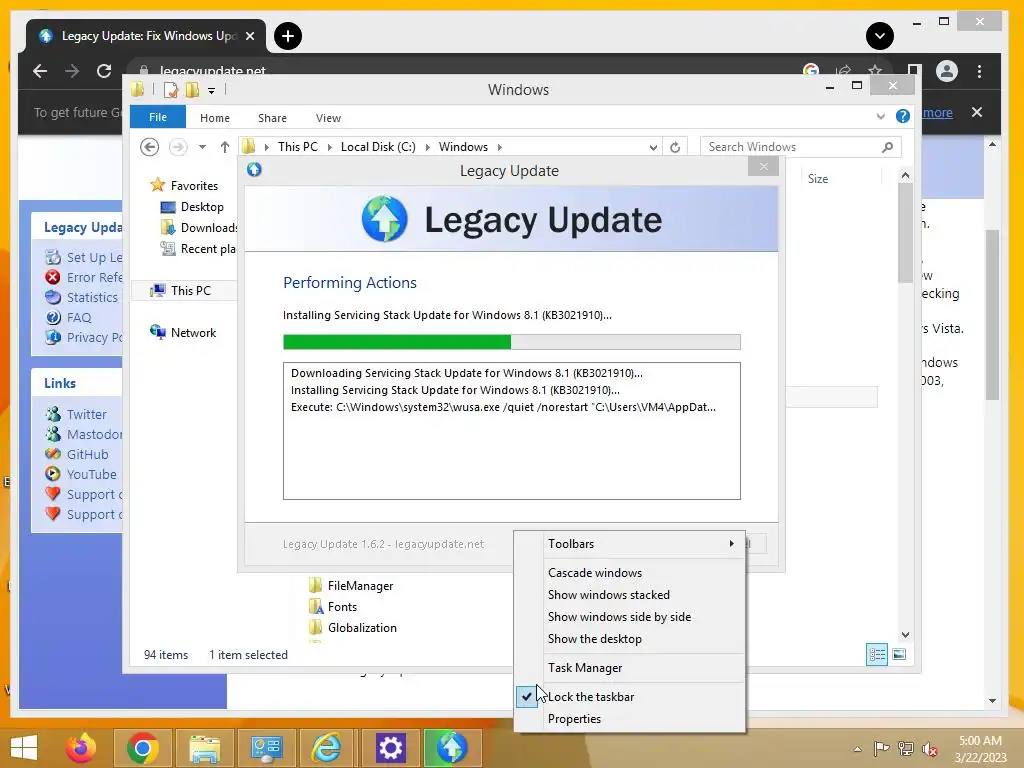Reload the Chrome page

click(104, 71)
